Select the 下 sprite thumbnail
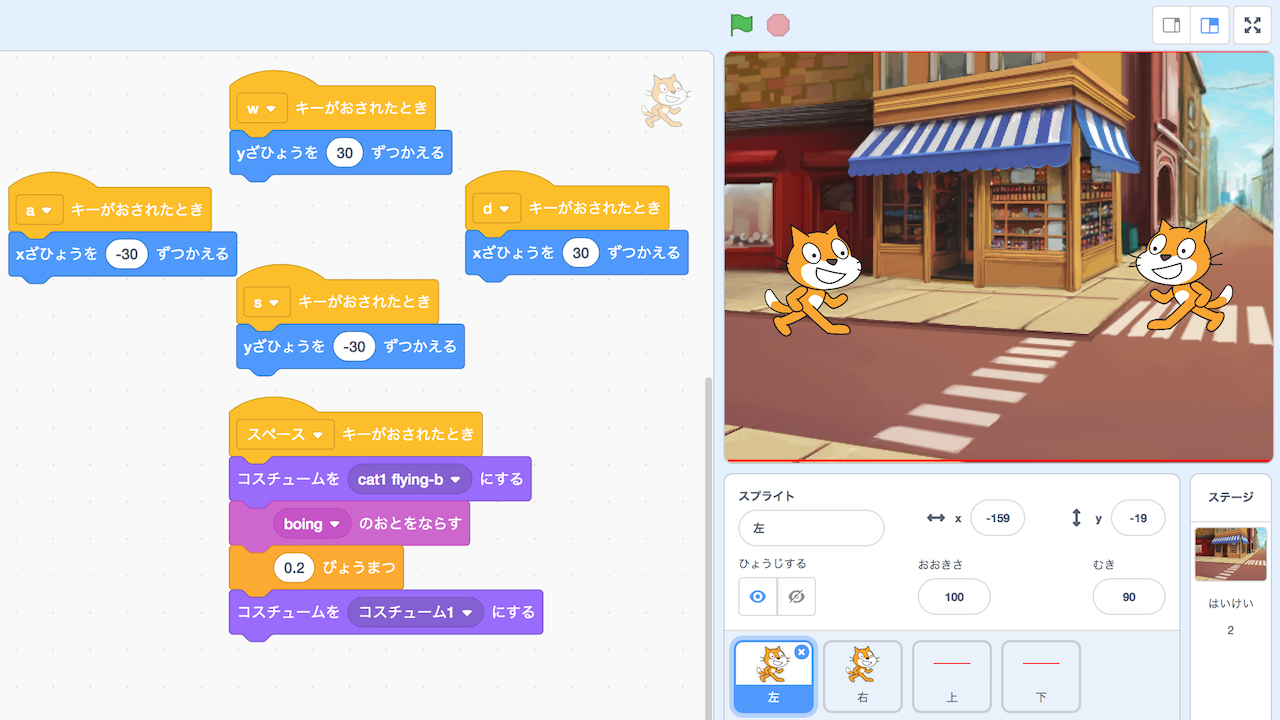1280x720 pixels. pos(1041,678)
